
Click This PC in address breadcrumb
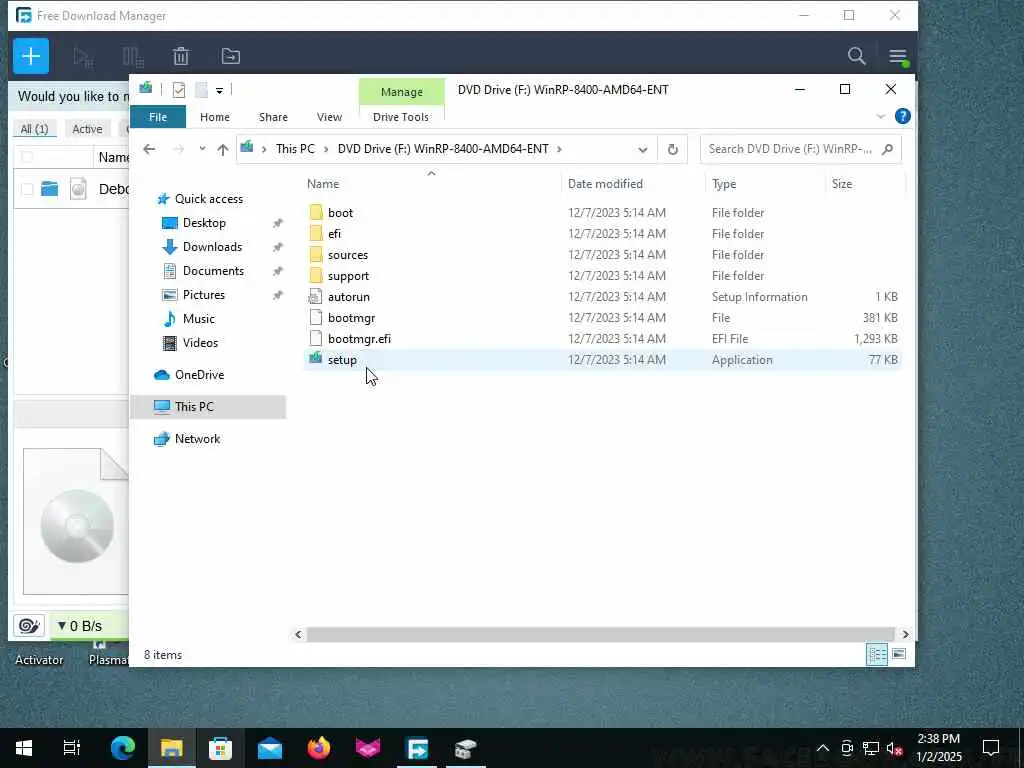[295, 149]
